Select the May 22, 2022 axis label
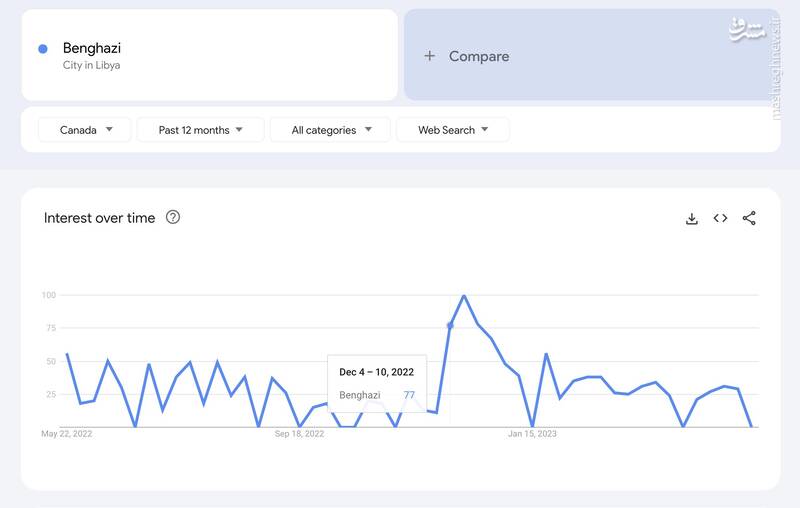Image resolution: width=800 pixels, height=508 pixels. pos(66,434)
